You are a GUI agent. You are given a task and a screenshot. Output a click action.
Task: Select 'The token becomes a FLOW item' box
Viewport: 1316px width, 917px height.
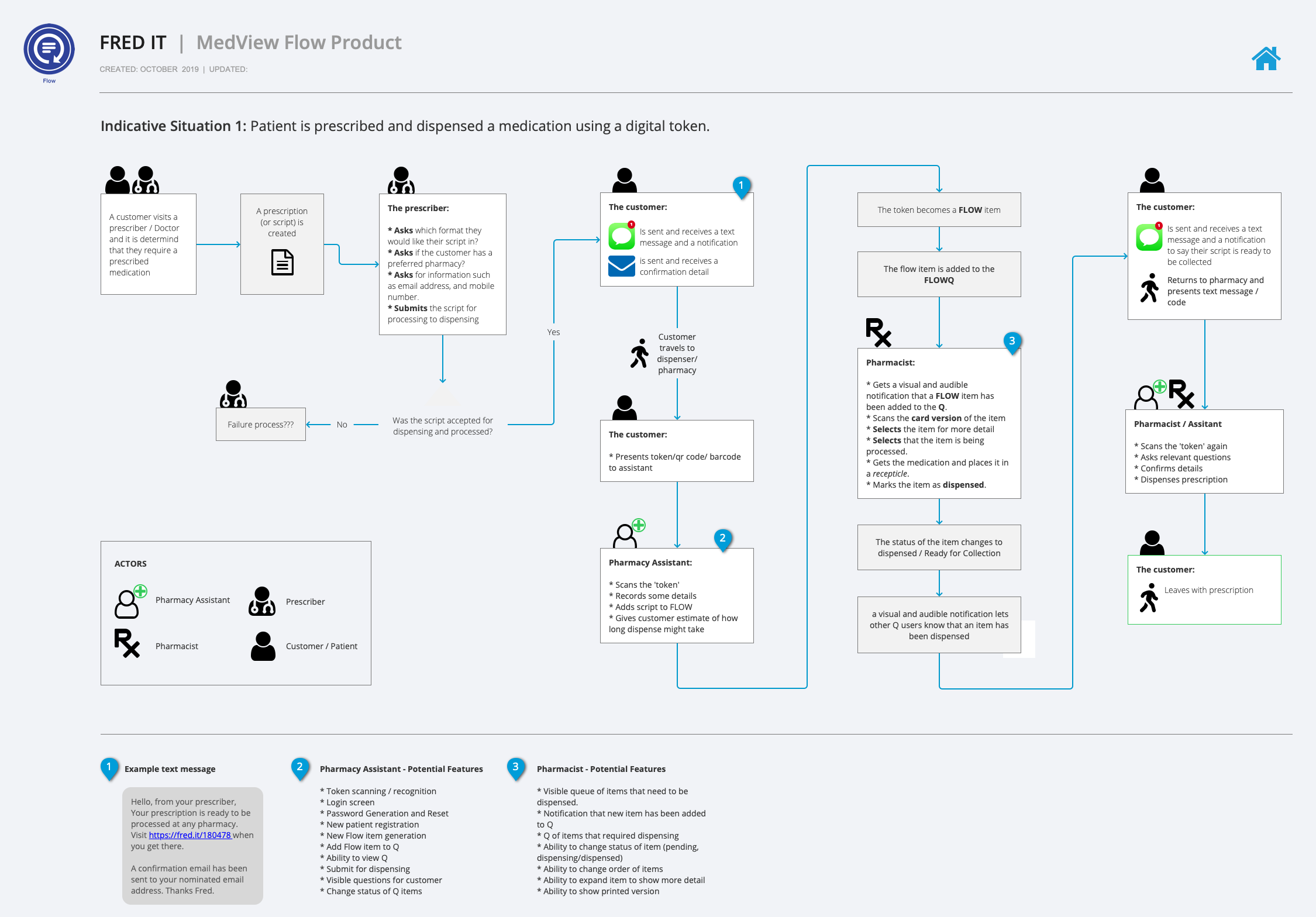pos(939,210)
